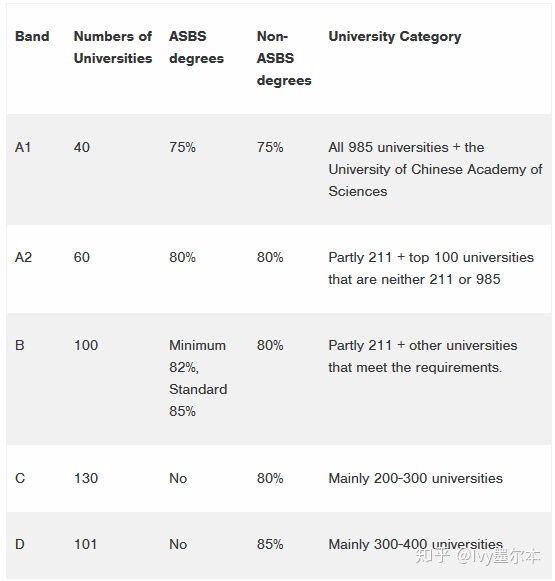Click the 85% cell in row D

(270, 544)
